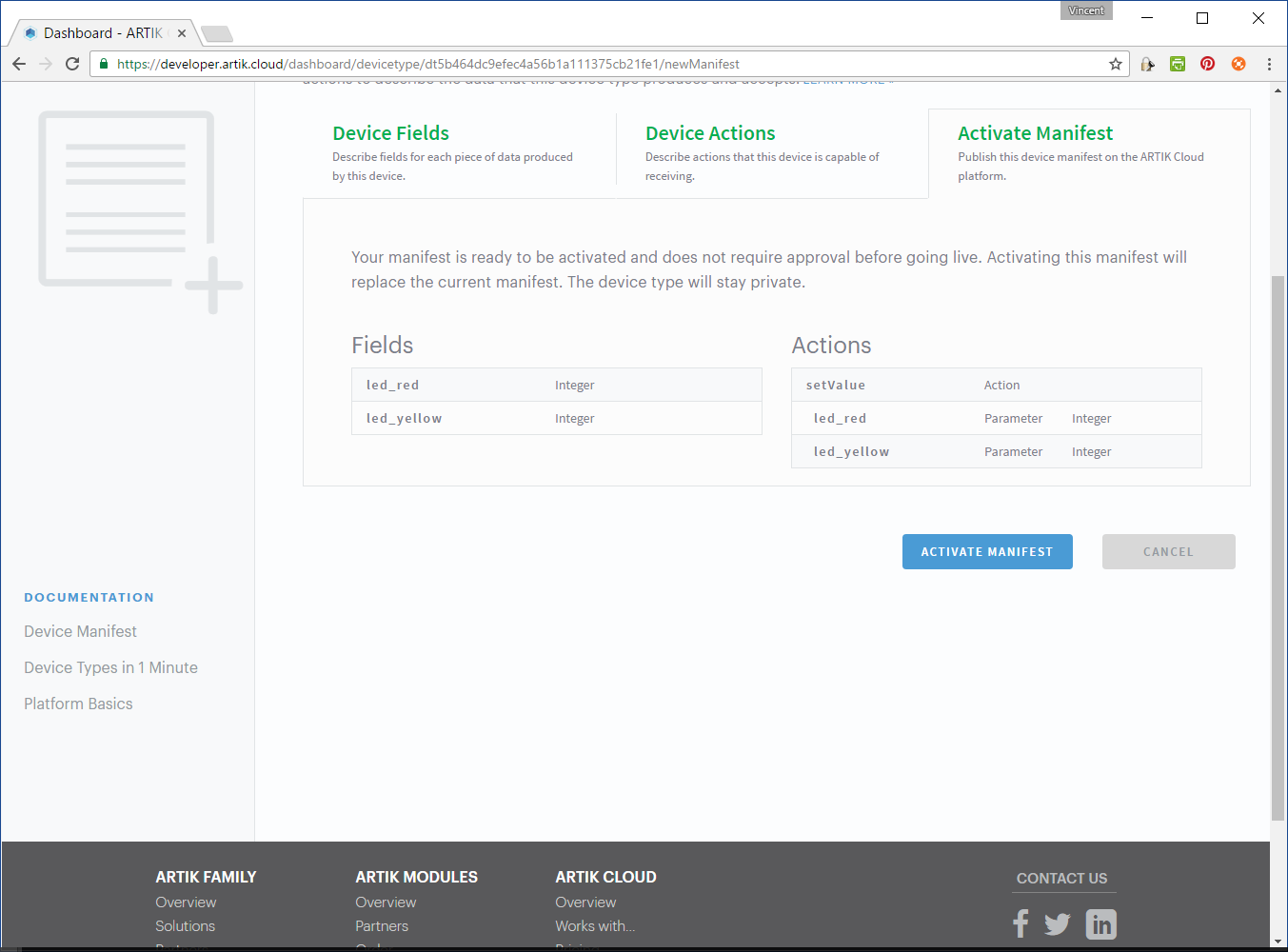Click the password manager lock extension icon
Screen dimensions: 1288x952
click(x=1147, y=63)
